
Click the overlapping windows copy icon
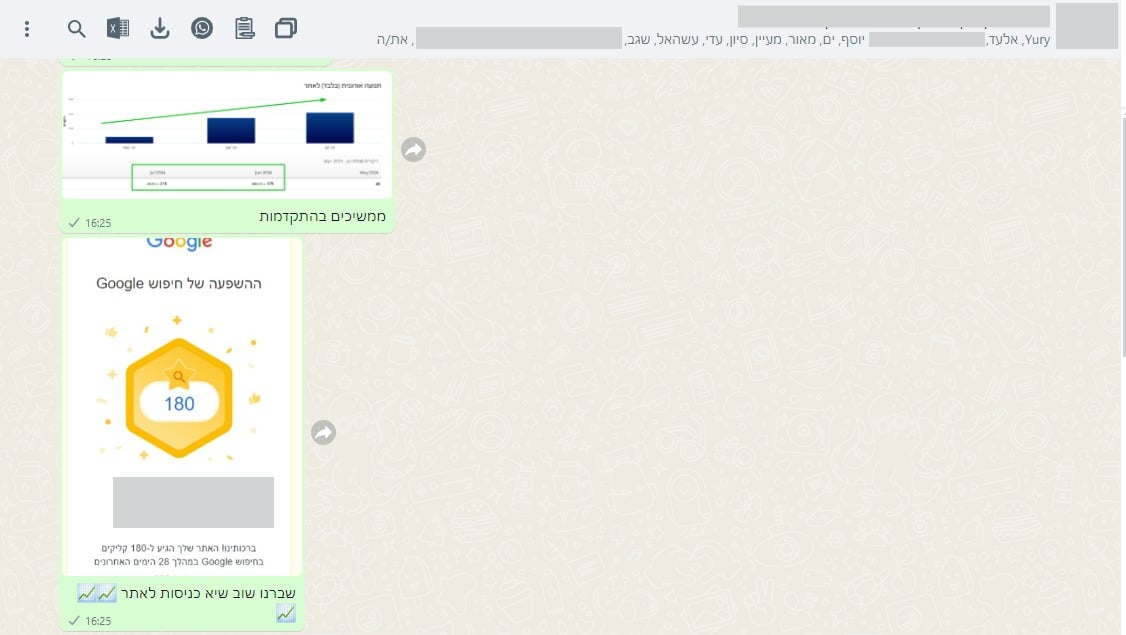point(286,29)
